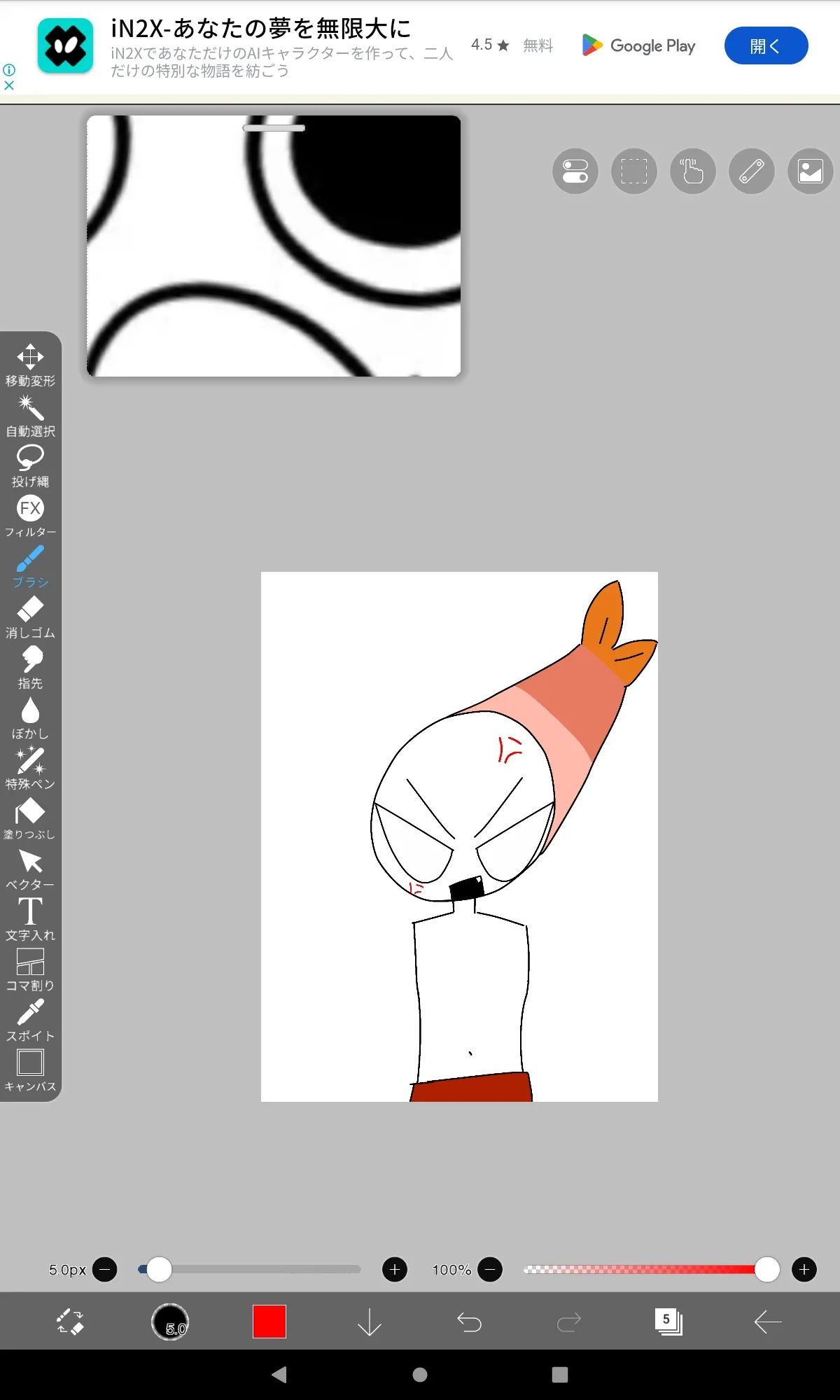Toggle the quick settings switch icon
Screen dimensions: 840x1400
575,171
